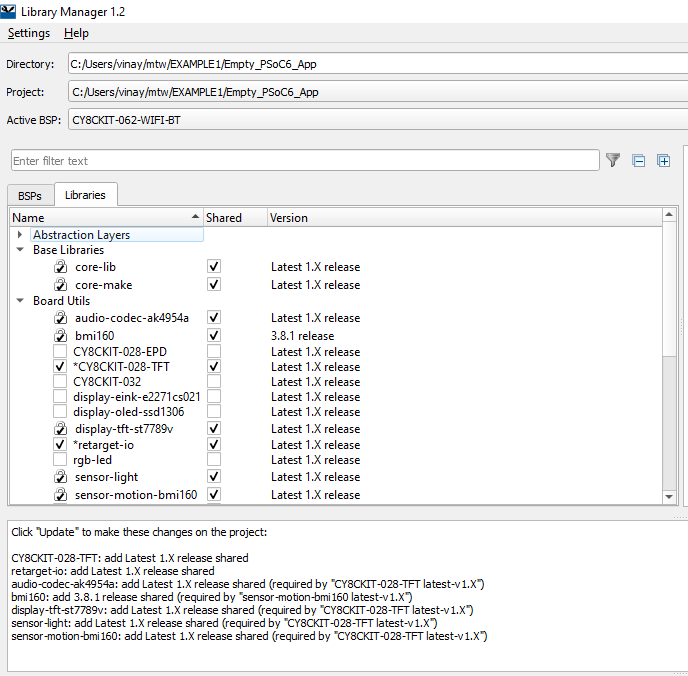Collapse the Base Libraries group
Image resolution: width=688 pixels, height=676 pixels.
(20, 250)
